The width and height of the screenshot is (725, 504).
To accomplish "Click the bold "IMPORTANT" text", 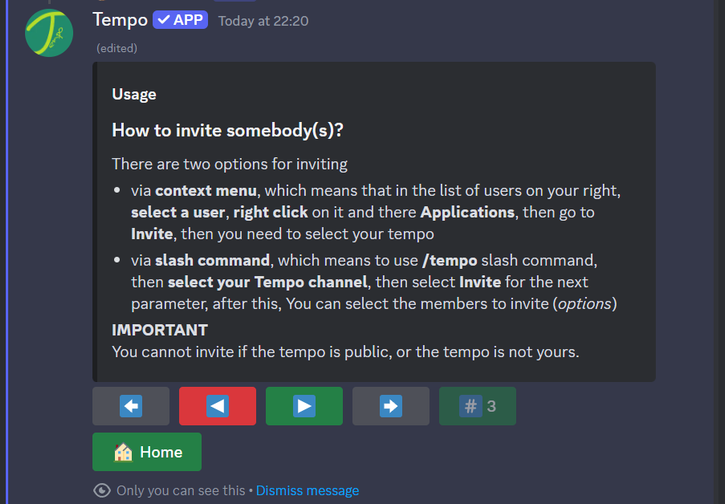I will tap(160, 330).
